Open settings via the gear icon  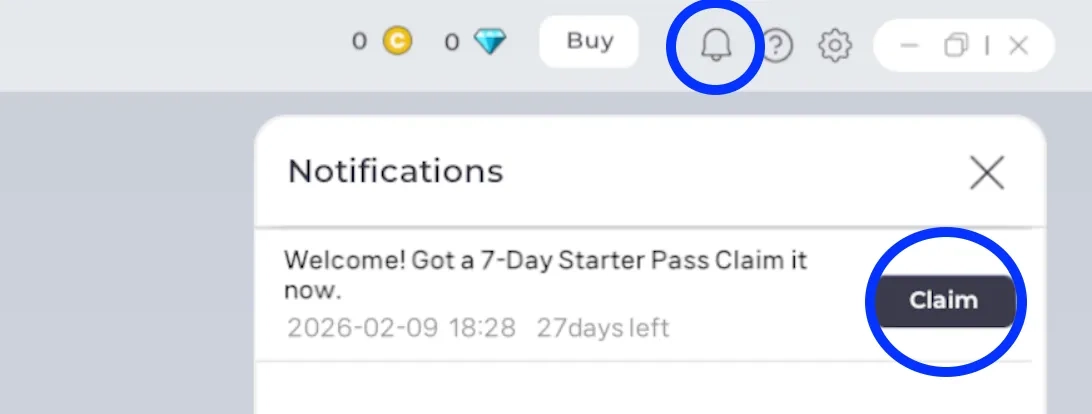tap(834, 45)
